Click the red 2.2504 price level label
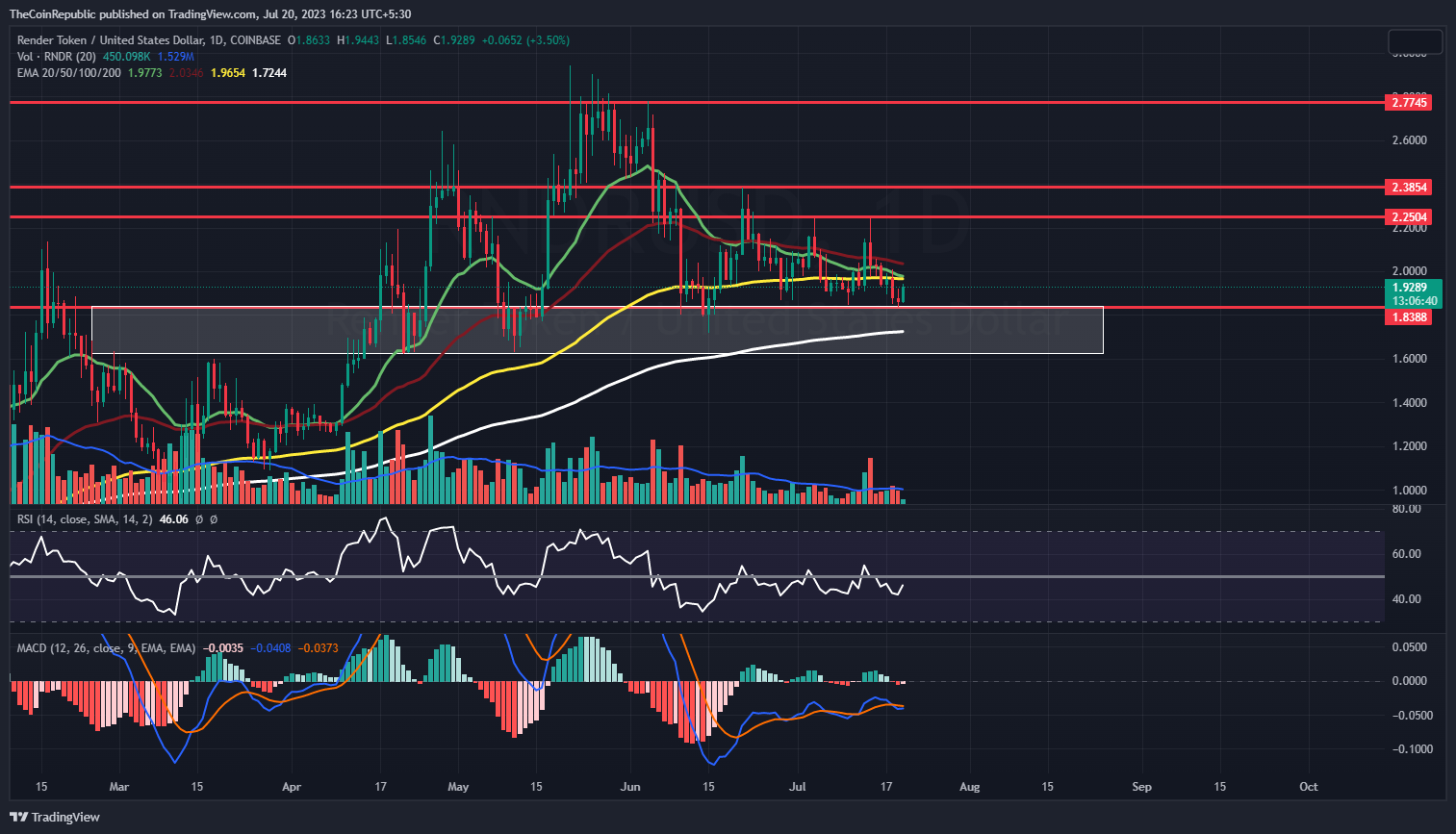 [1409, 216]
